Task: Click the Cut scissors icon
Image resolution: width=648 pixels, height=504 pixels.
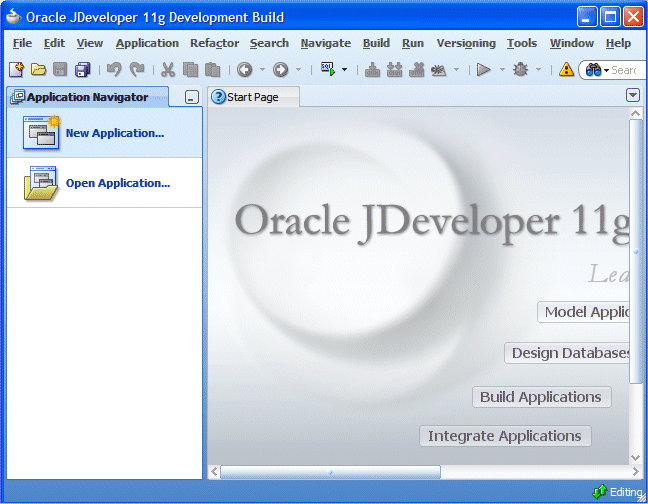Action: pos(168,69)
